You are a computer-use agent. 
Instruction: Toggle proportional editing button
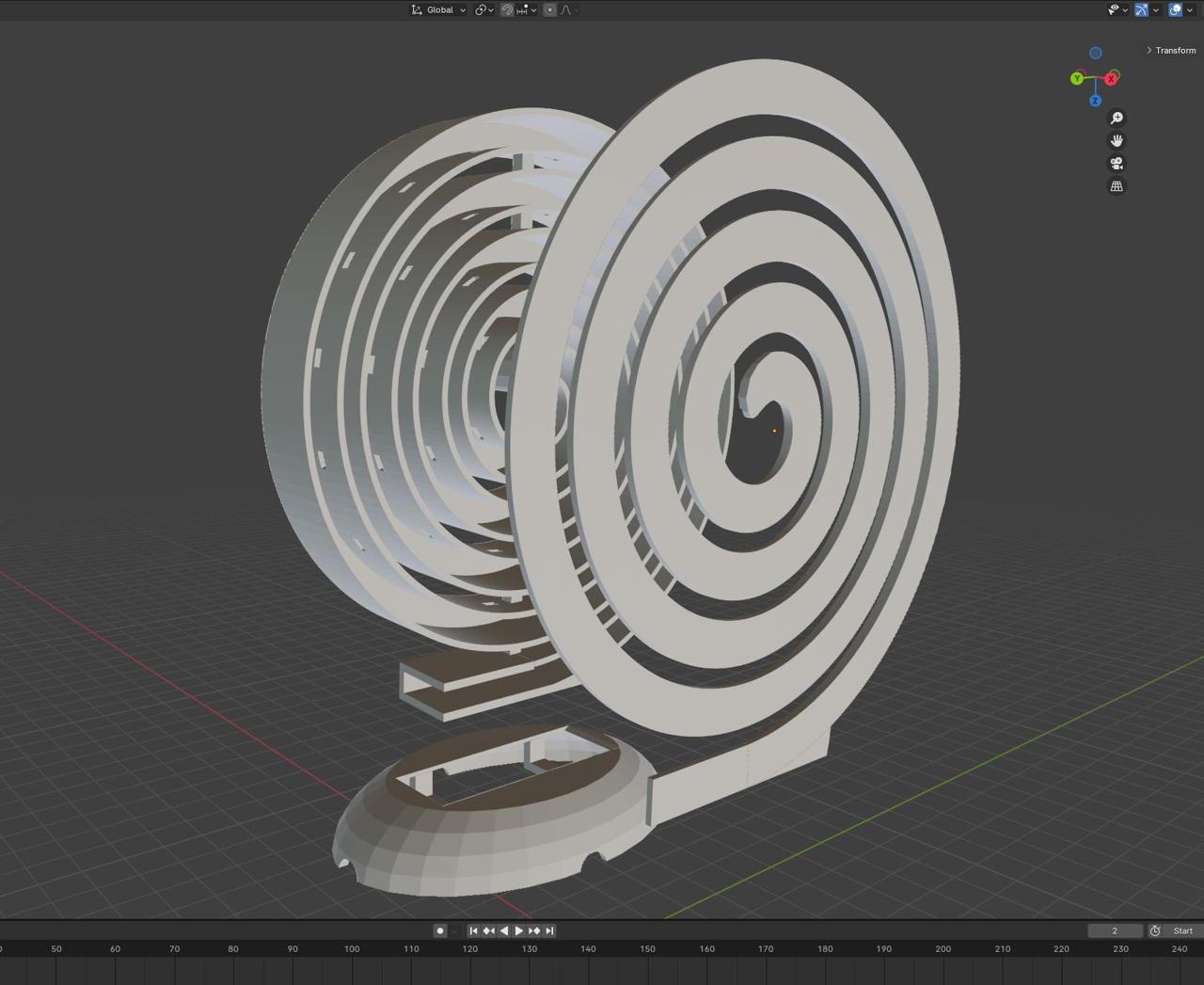550,9
